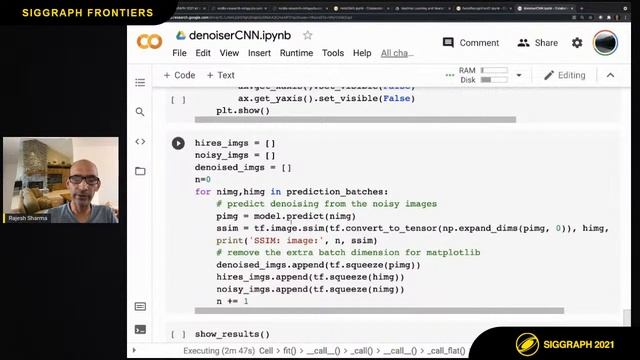Click the 'fit()' entry in status bar

(x=290, y=351)
